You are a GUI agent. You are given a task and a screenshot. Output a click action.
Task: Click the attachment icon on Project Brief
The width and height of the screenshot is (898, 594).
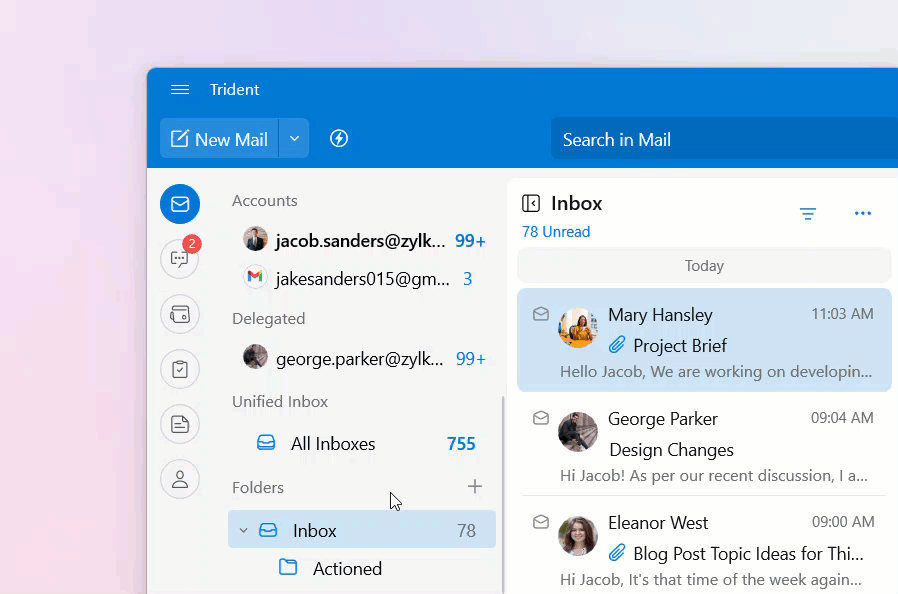coord(617,345)
